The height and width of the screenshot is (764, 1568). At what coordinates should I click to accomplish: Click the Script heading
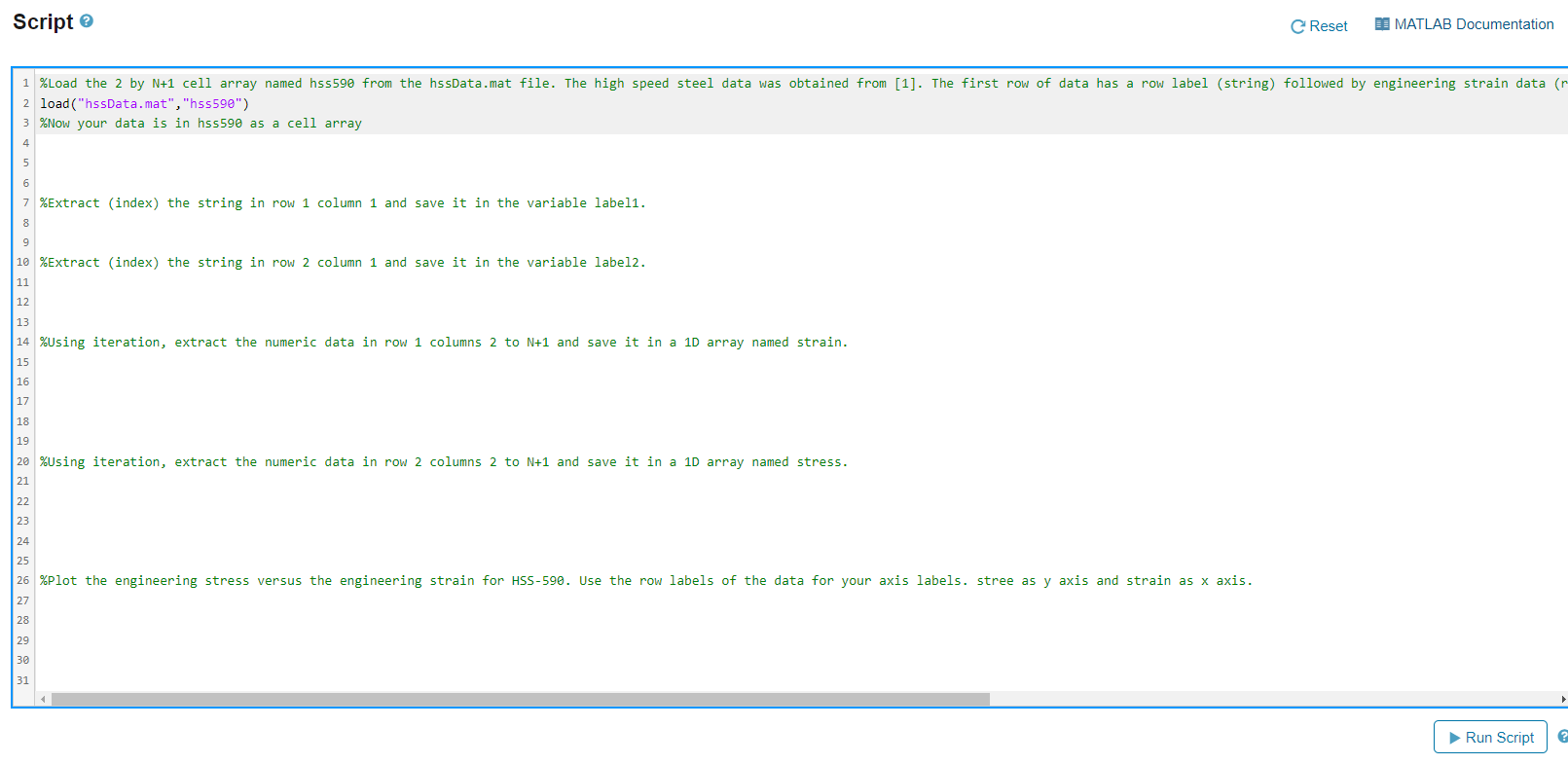(43, 21)
